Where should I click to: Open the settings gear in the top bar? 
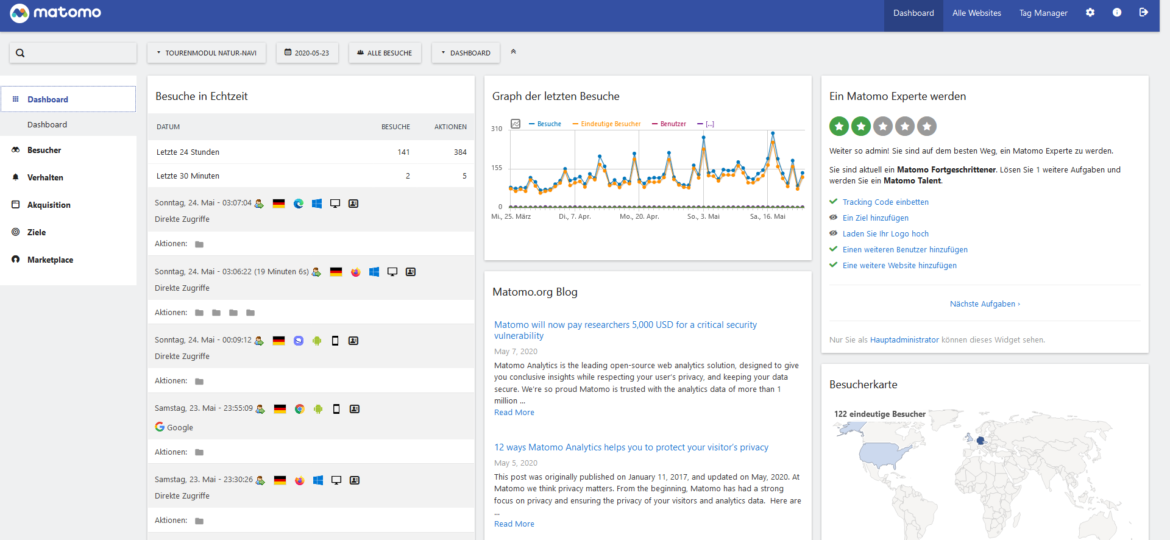pyautogui.click(x=1090, y=13)
